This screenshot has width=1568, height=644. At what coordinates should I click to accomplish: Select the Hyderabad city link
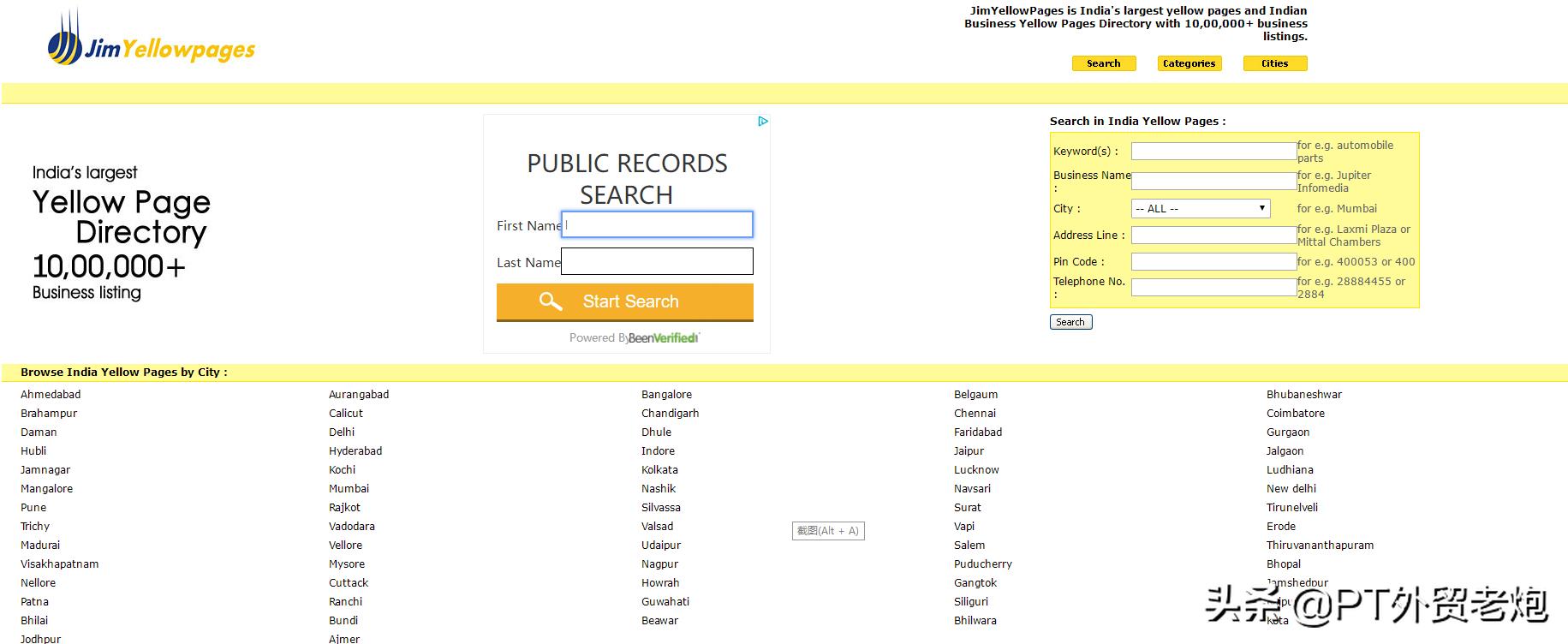click(x=355, y=451)
